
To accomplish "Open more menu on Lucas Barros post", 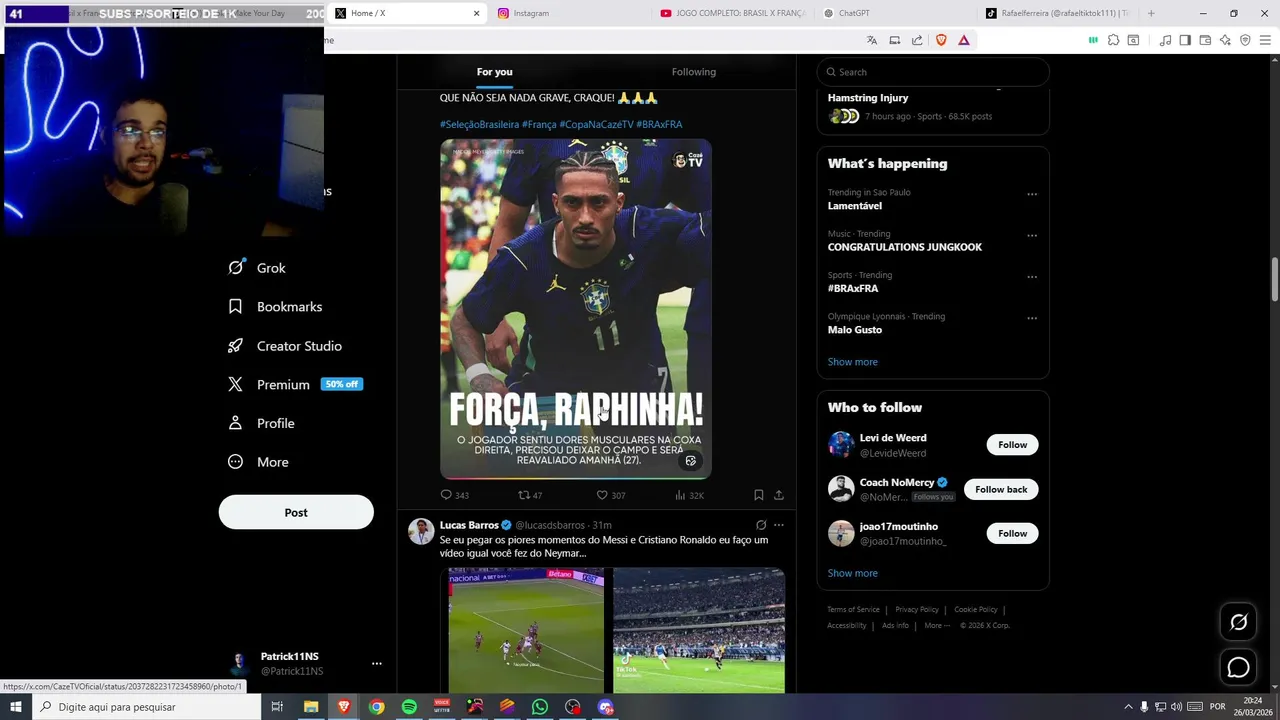I will 779,525.
